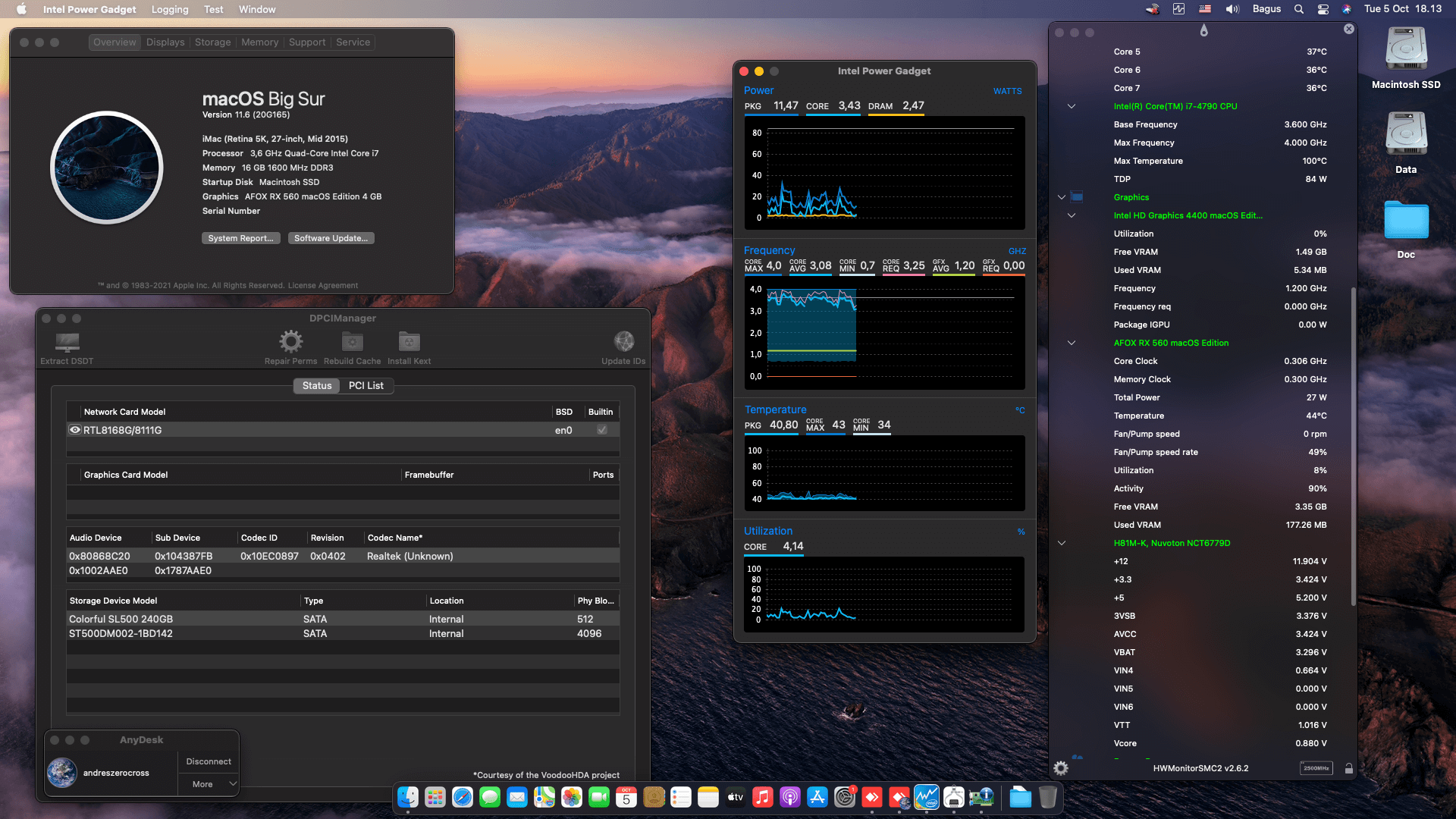Open the AnyDesk More dropdown
The image size is (1456, 819).
tap(209, 784)
